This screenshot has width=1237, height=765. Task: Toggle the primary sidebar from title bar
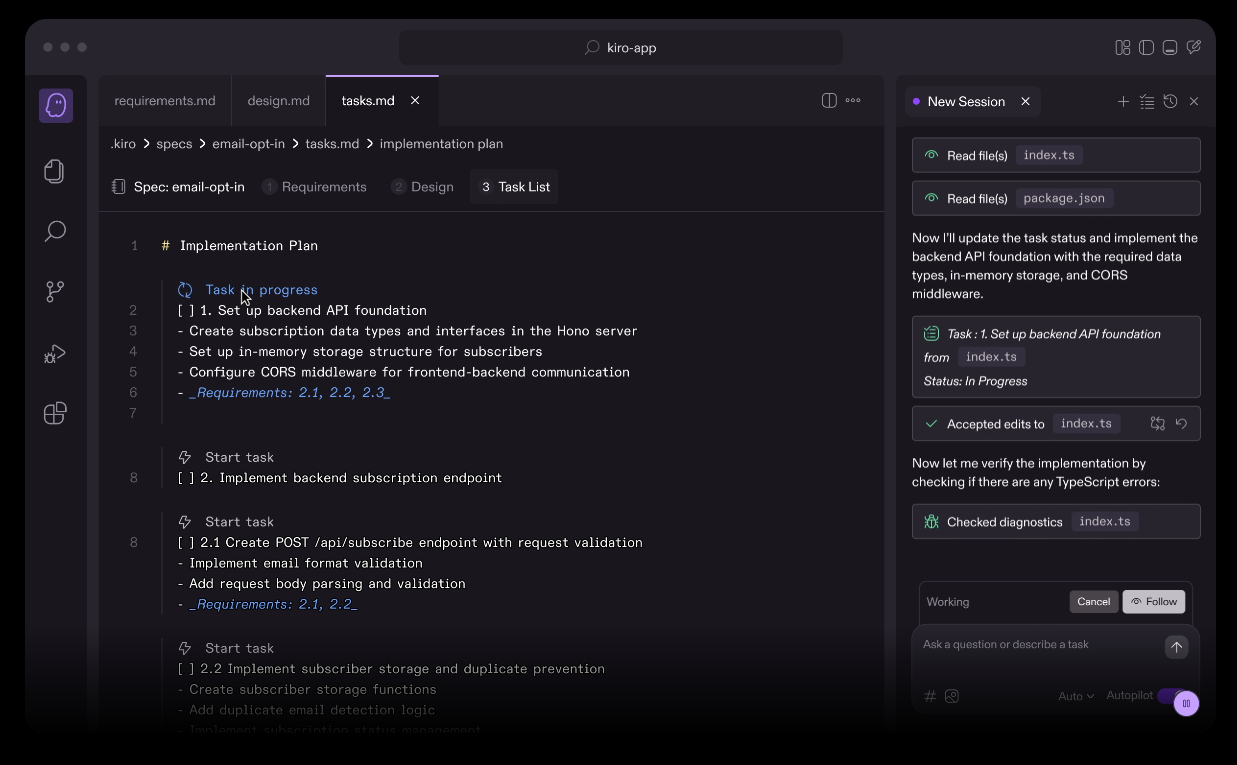pos(1146,47)
